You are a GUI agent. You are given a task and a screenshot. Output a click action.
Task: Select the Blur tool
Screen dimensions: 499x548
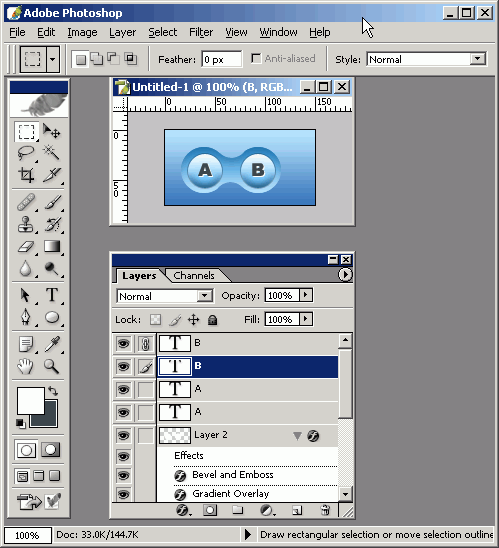(x=26, y=268)
